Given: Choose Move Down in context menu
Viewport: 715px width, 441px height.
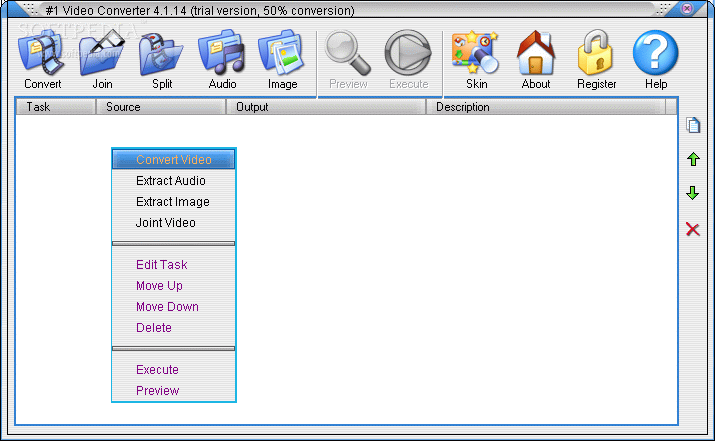Looking at the screenshot, I should click(174, 306).
